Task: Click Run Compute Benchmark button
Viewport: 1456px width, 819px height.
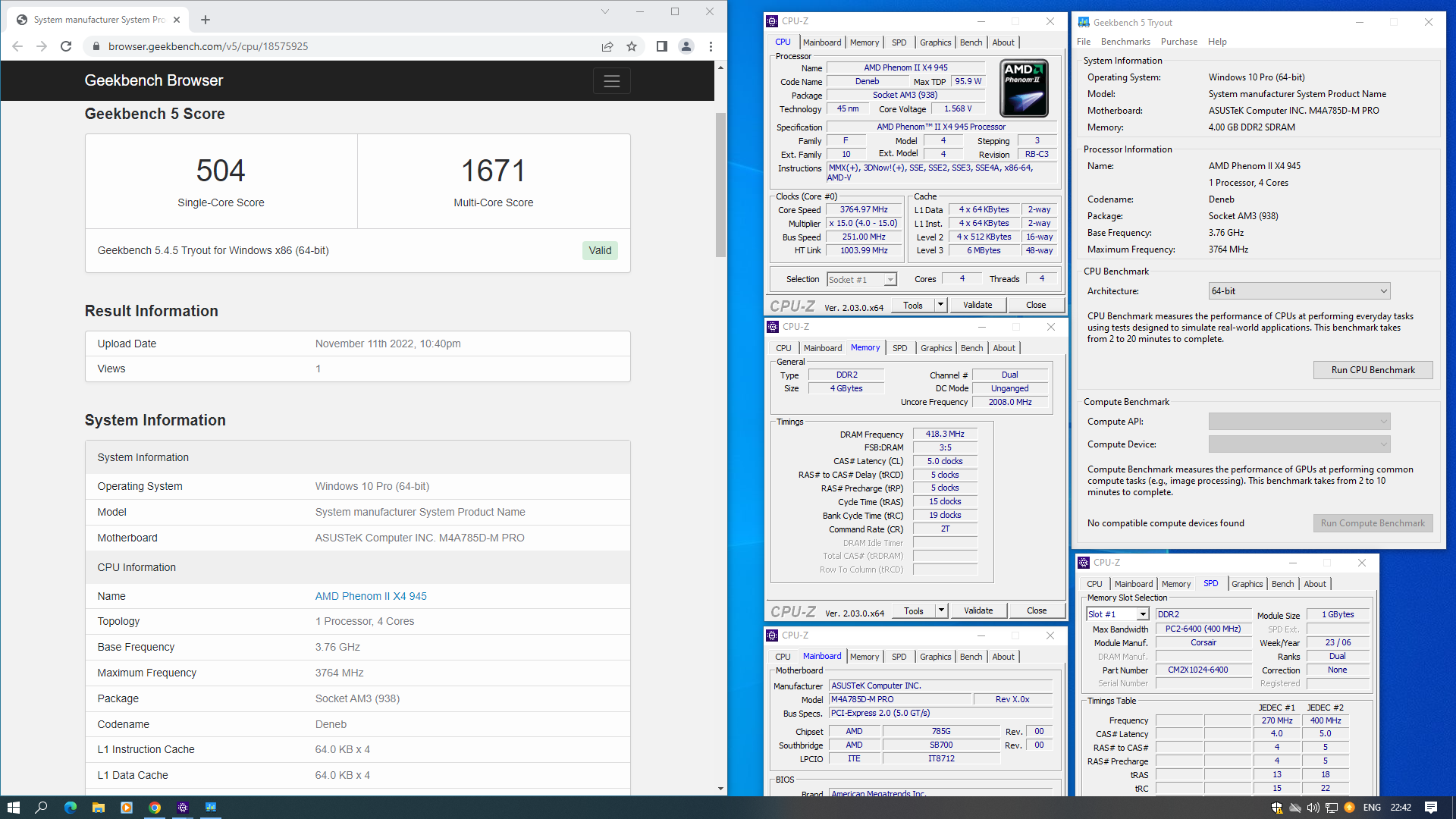Action: coord(1373,523)
